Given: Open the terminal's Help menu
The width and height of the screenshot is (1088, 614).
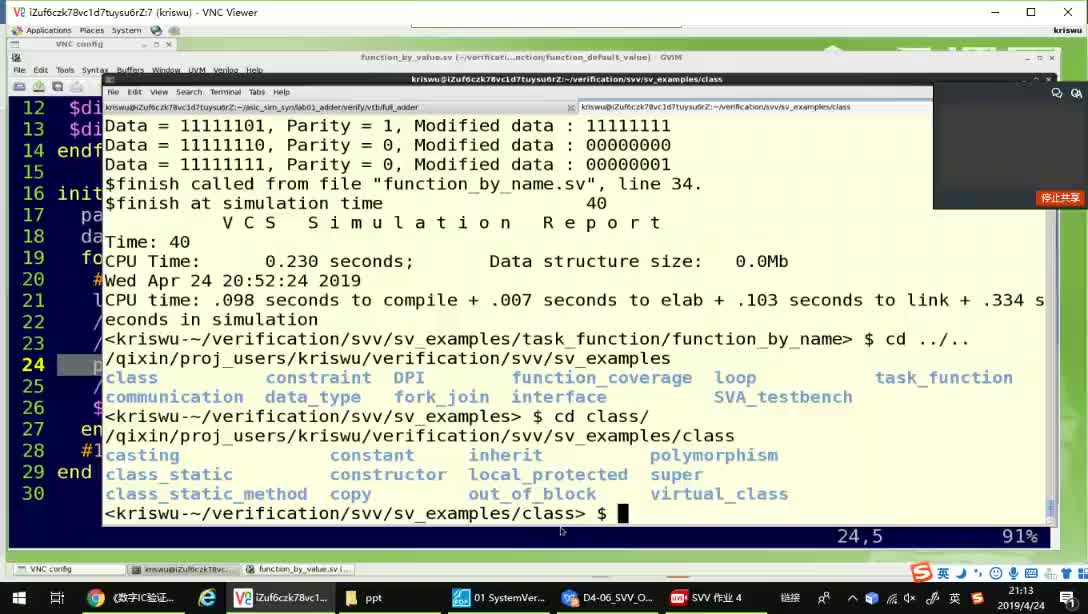Looking at the screenshot, I should [281, 92].
